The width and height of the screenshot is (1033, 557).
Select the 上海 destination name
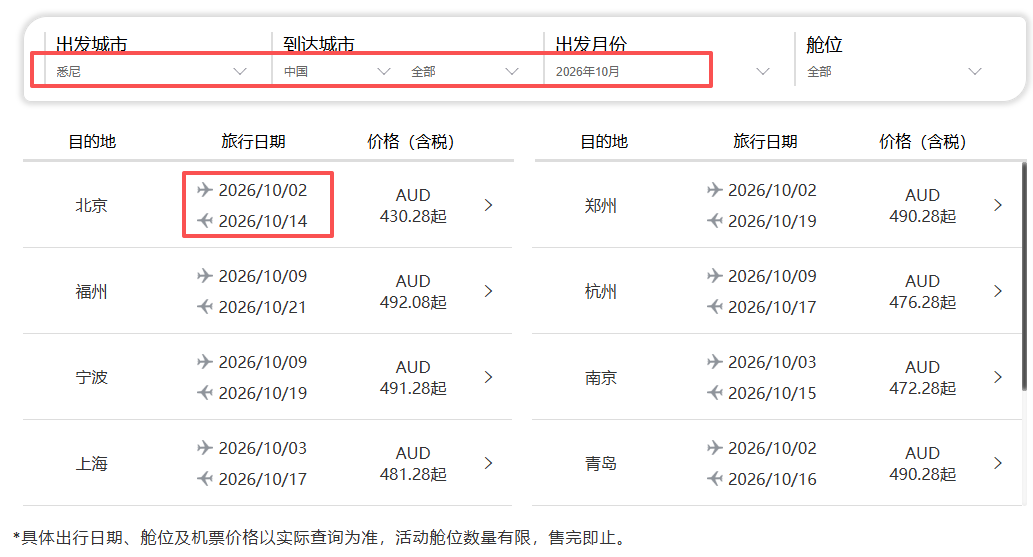point(91,463)
